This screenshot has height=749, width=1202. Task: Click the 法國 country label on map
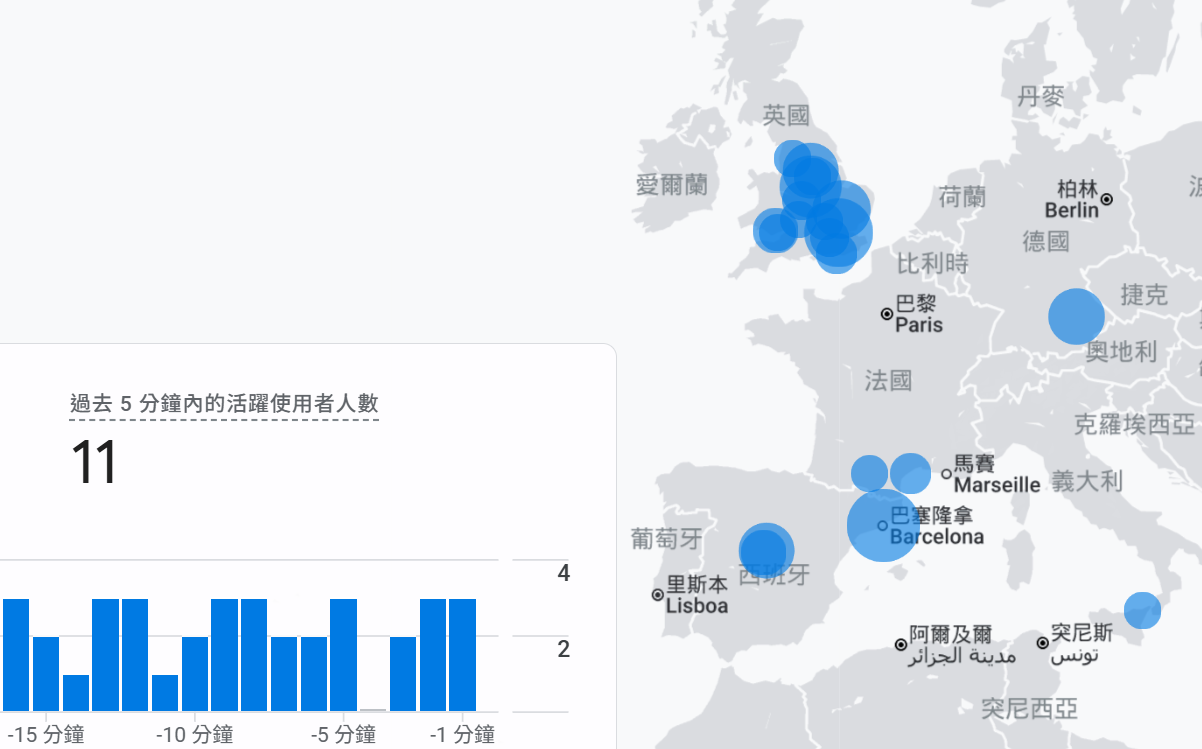click(888, 380)
